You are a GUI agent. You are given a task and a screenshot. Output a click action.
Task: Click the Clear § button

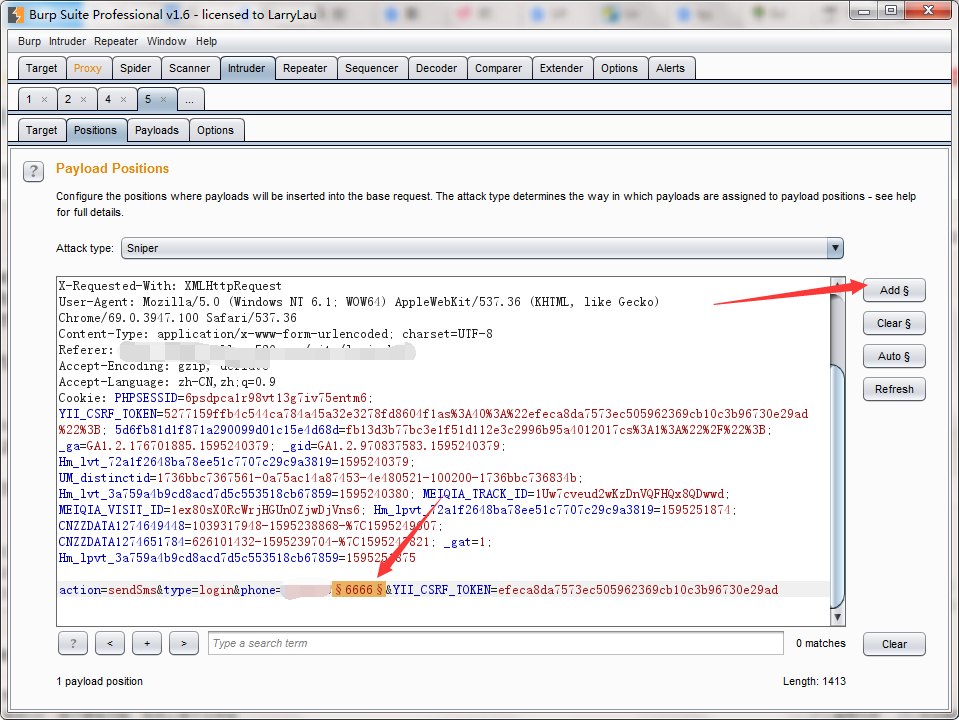[x=894, y=324]
